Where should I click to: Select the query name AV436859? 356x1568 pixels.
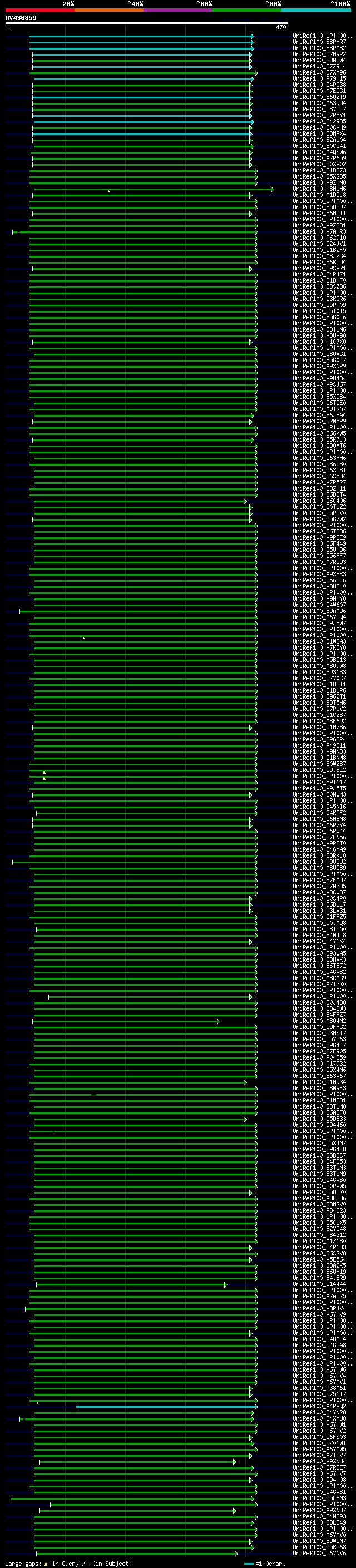21,18
